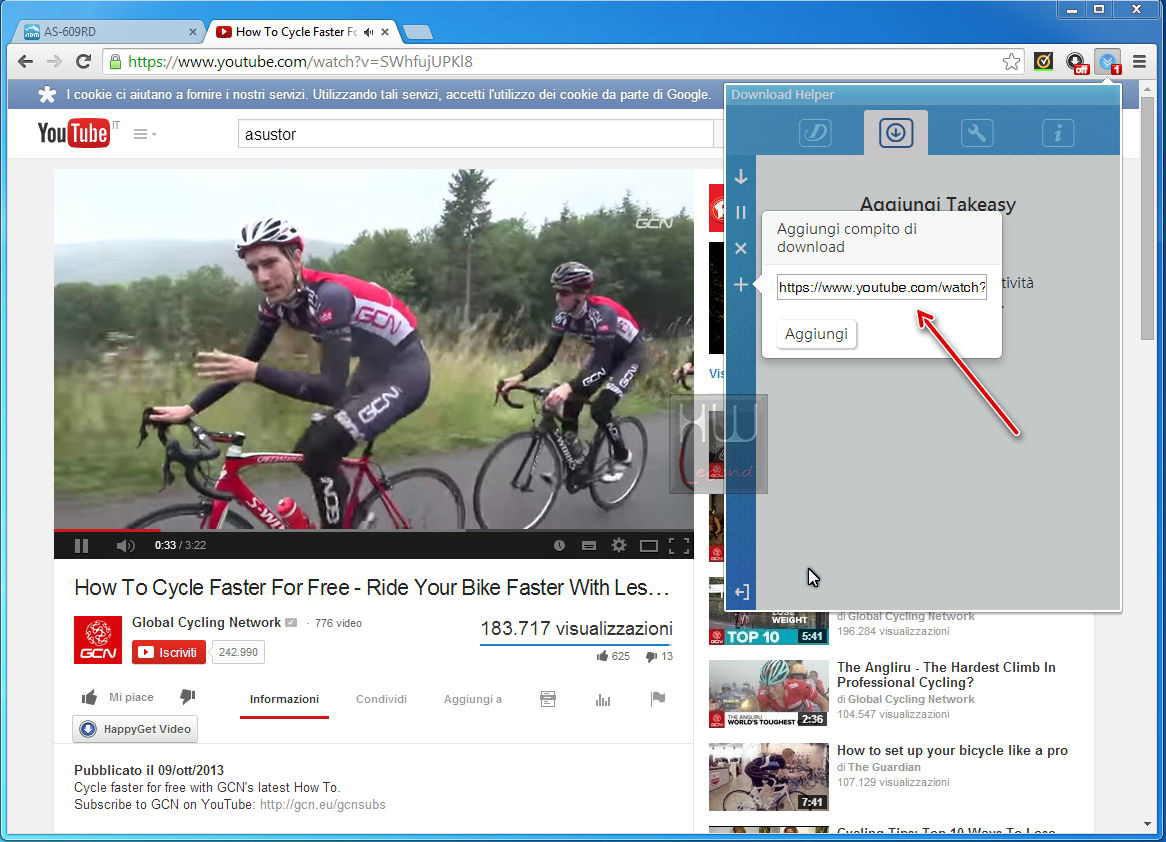Click the HappyGet Video button
Image resolution: width=1166 pixels, height=842 pixels.
135,729
